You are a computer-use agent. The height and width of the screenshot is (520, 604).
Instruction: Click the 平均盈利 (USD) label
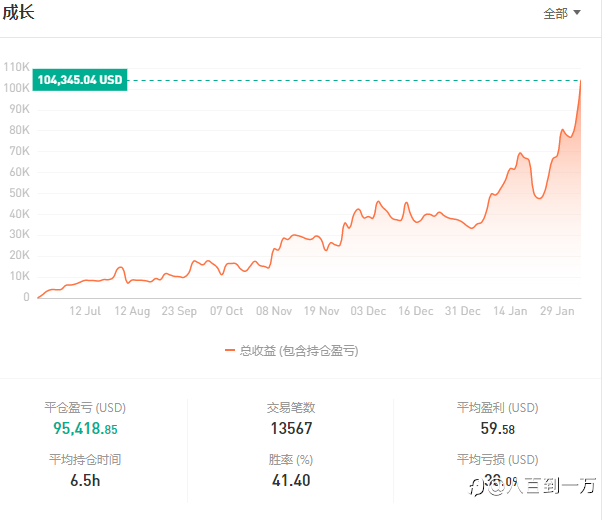pos(497,408)
